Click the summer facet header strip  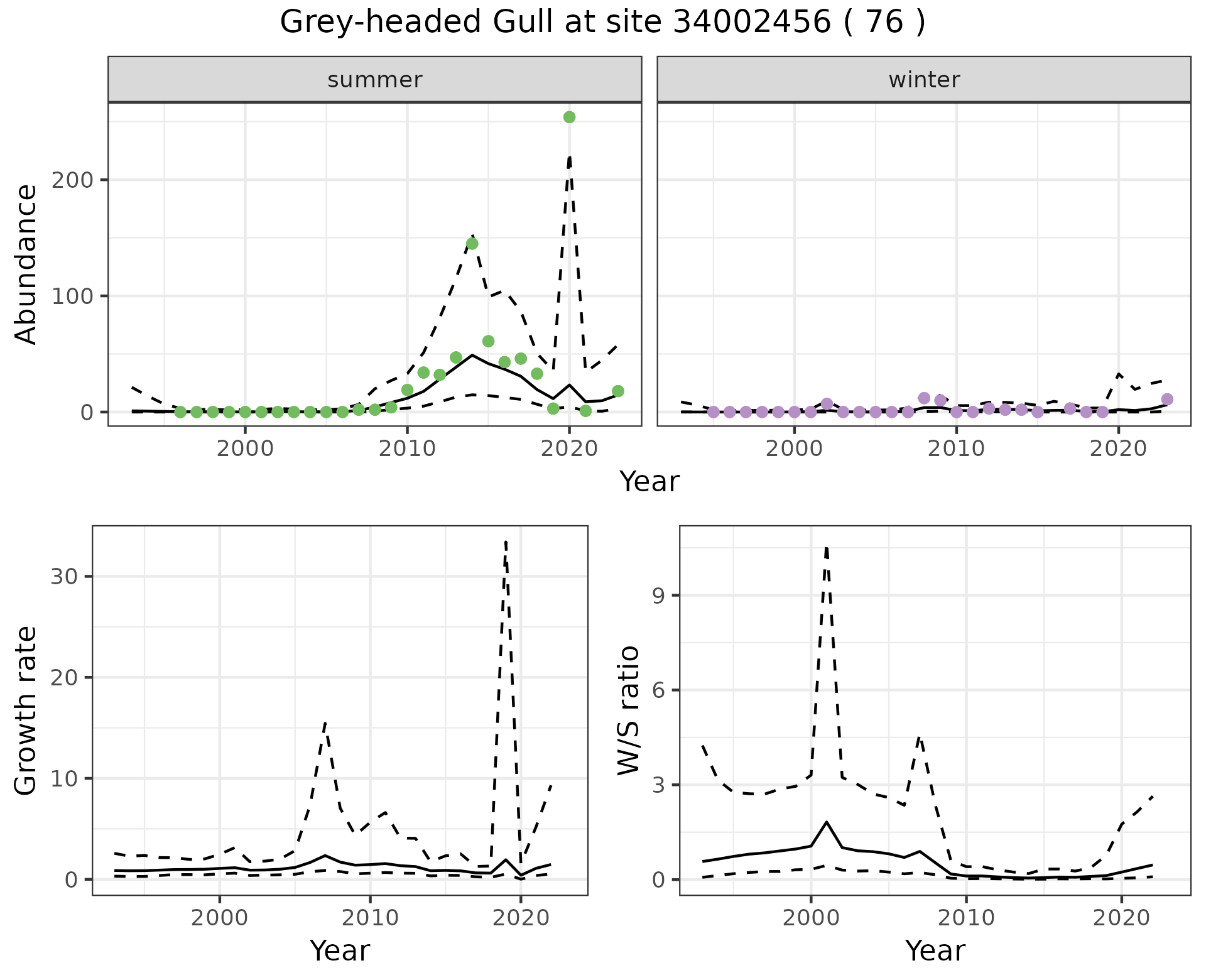tap(374, 80)
